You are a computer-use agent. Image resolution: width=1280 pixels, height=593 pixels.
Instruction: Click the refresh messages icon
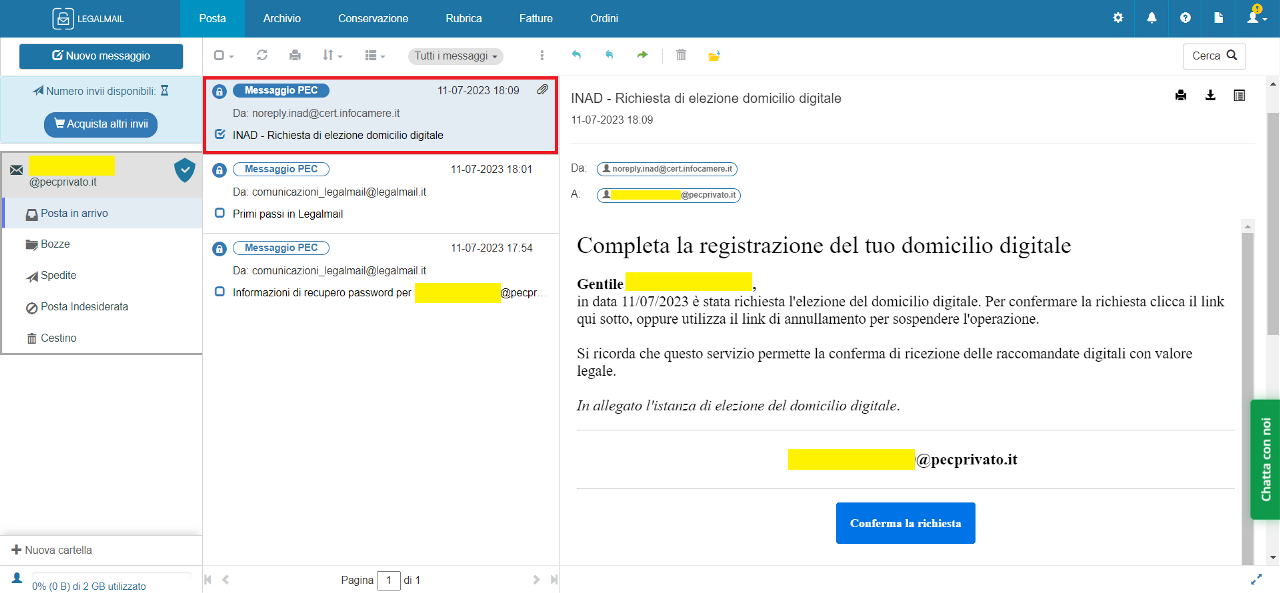click(x=262, y=56)
